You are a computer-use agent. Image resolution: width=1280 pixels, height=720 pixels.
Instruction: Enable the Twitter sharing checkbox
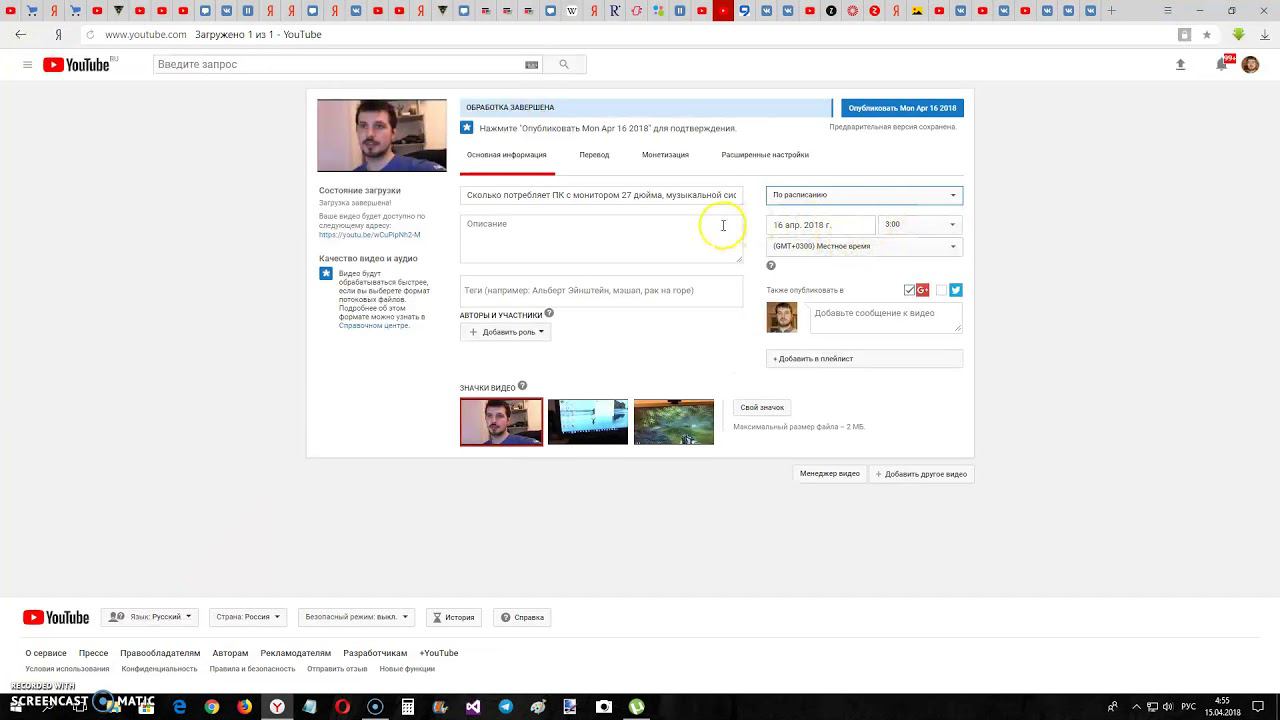[941, 290]
